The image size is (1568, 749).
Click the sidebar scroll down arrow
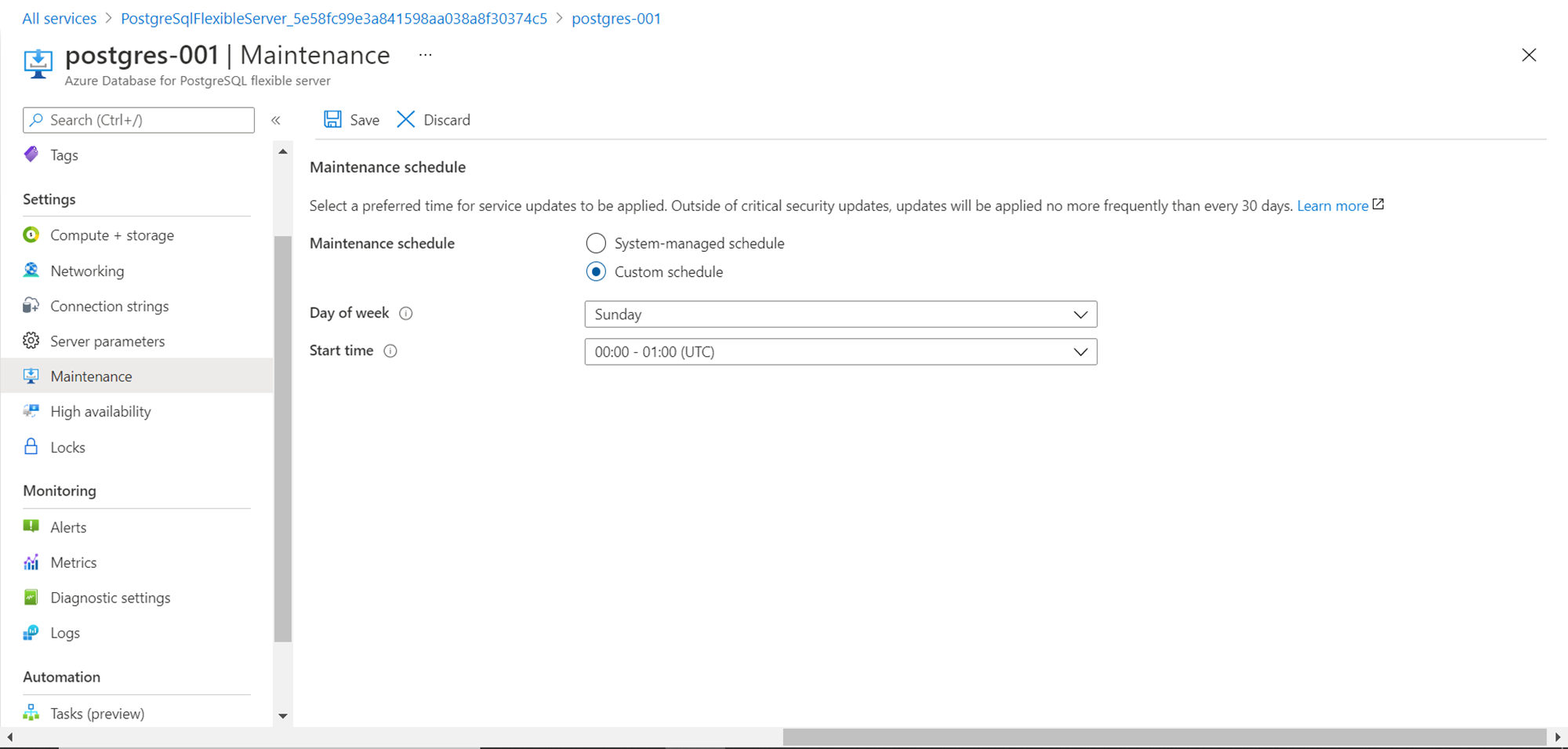click(283, 716)
